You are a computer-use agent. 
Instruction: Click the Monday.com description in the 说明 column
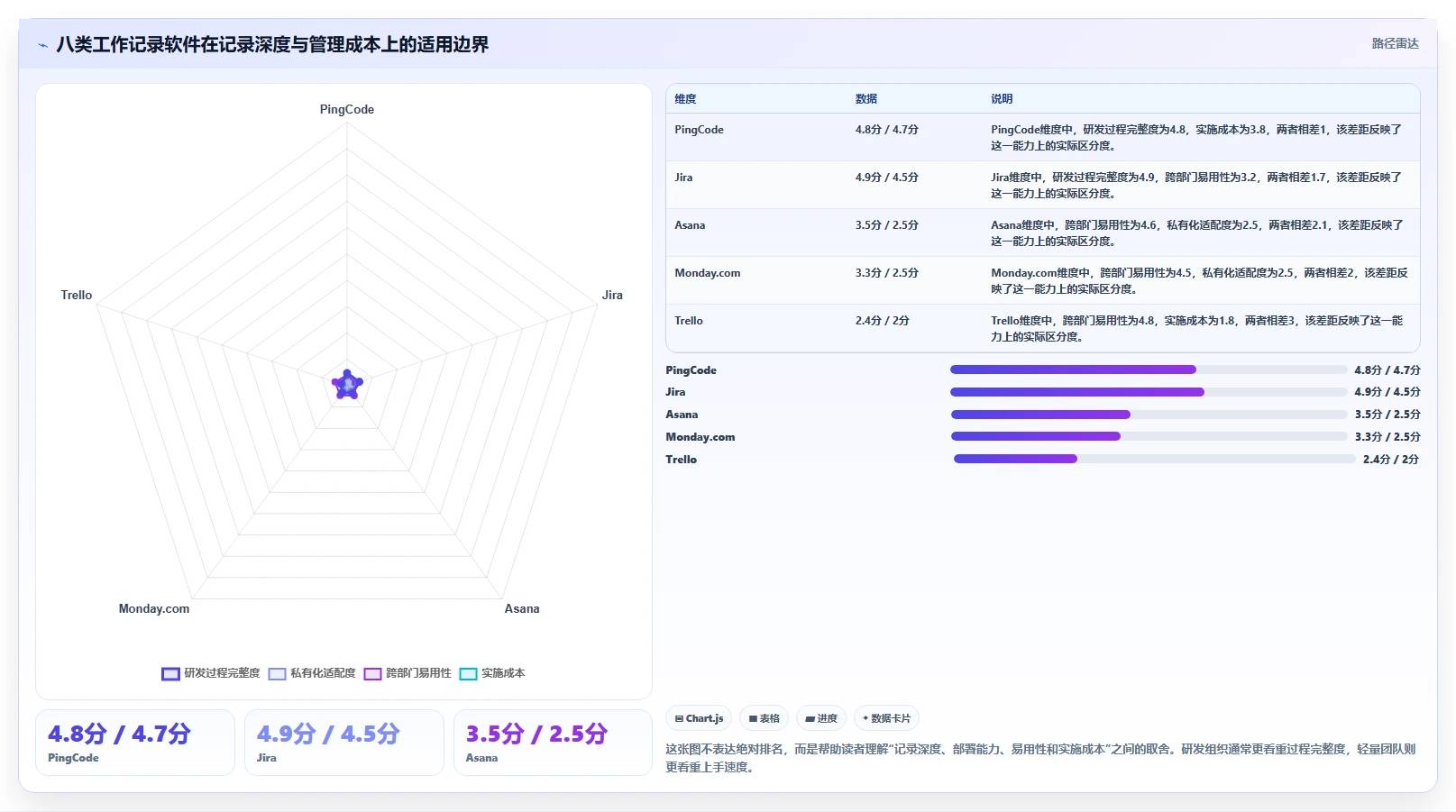tap(1199, 281)
